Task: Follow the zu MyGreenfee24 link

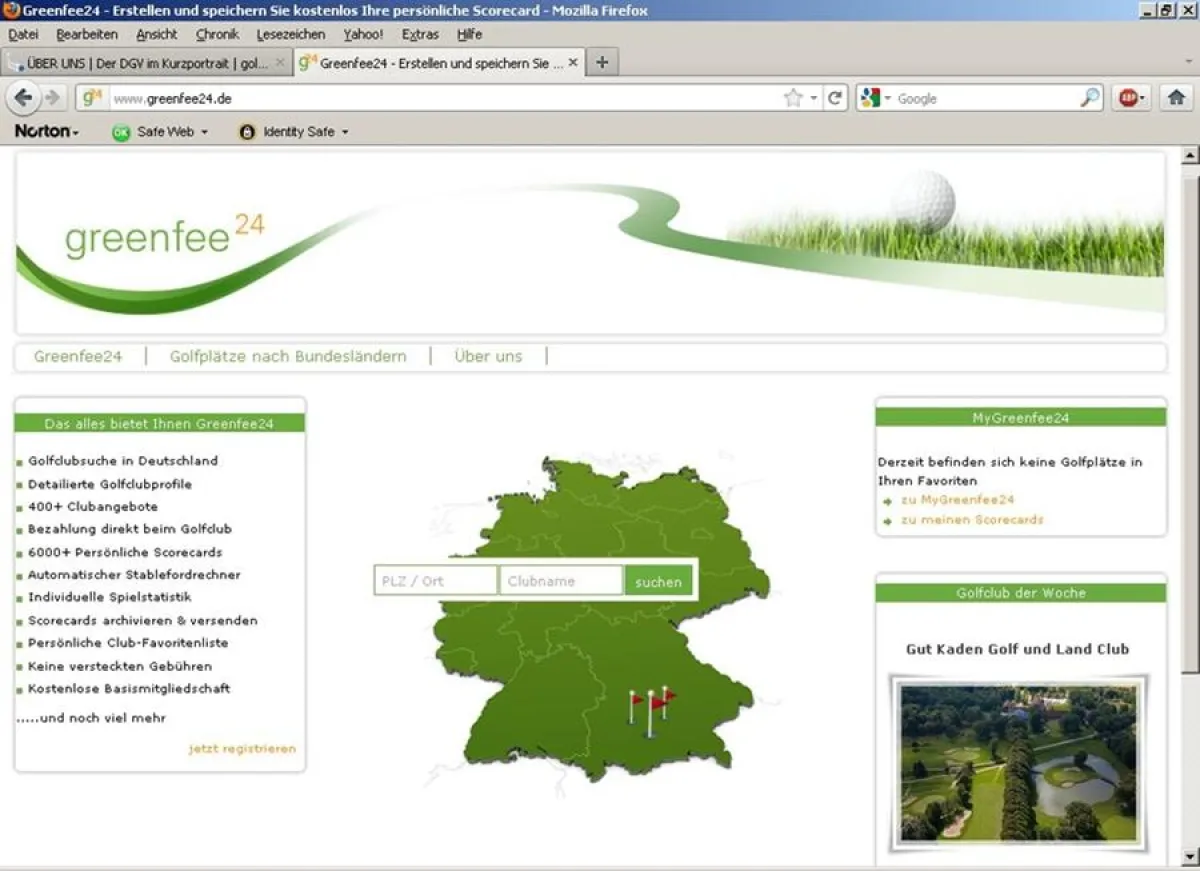Action: [x=957, y=499]
